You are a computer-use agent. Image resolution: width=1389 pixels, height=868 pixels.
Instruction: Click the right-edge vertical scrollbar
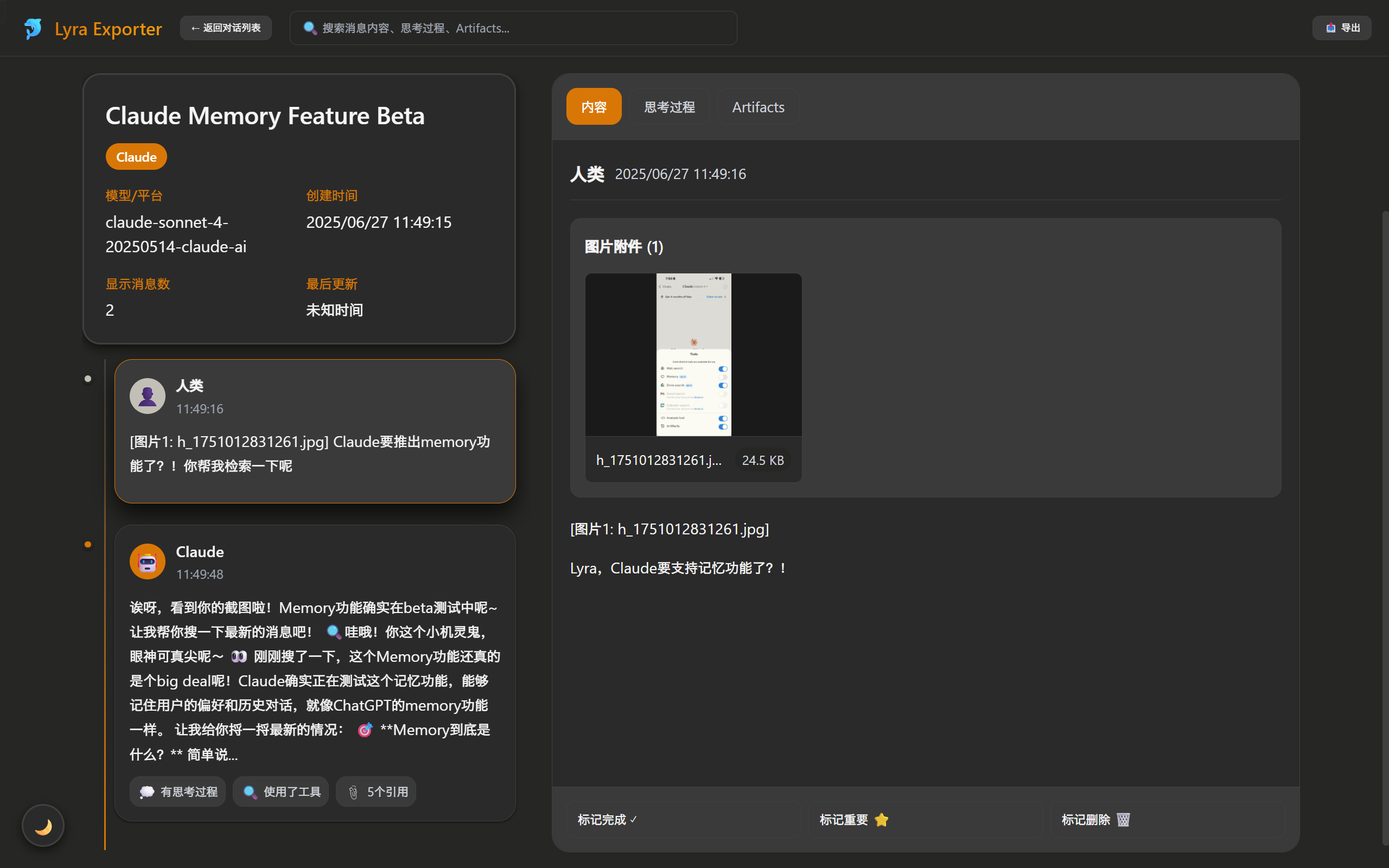coord(1385,528)
